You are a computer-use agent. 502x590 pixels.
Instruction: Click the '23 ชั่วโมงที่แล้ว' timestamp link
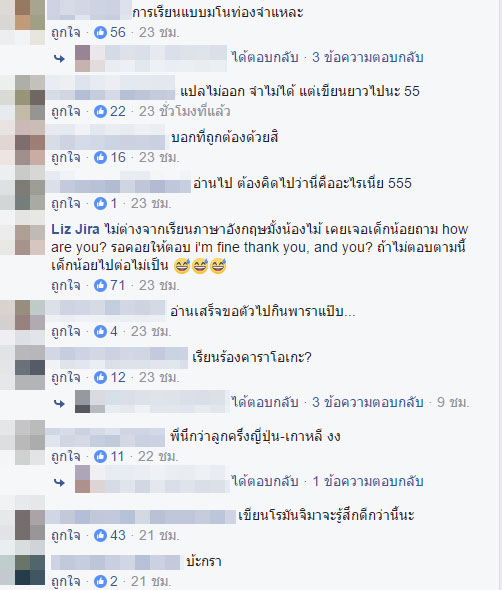tap(184, 111)
